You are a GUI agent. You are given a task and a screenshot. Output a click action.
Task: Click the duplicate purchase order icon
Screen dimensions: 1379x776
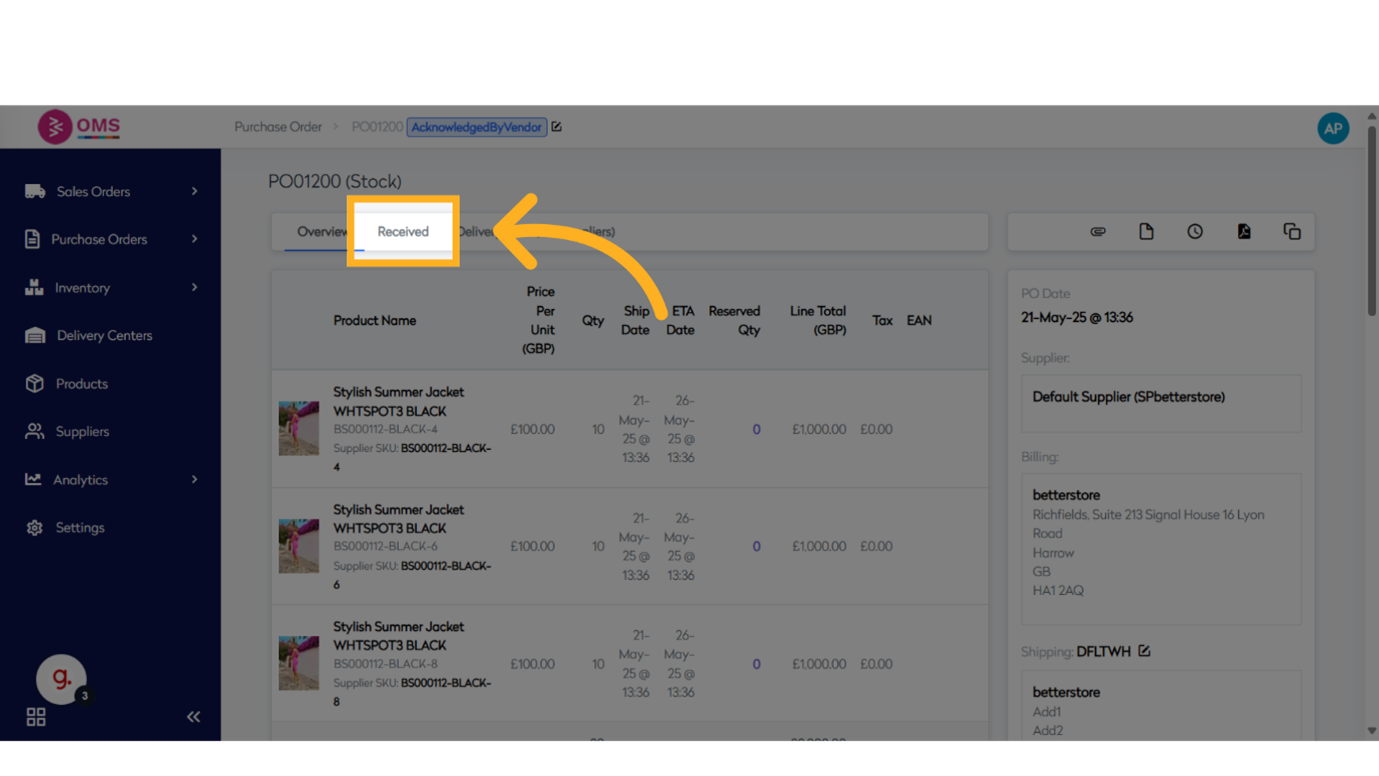(1292, 231)
